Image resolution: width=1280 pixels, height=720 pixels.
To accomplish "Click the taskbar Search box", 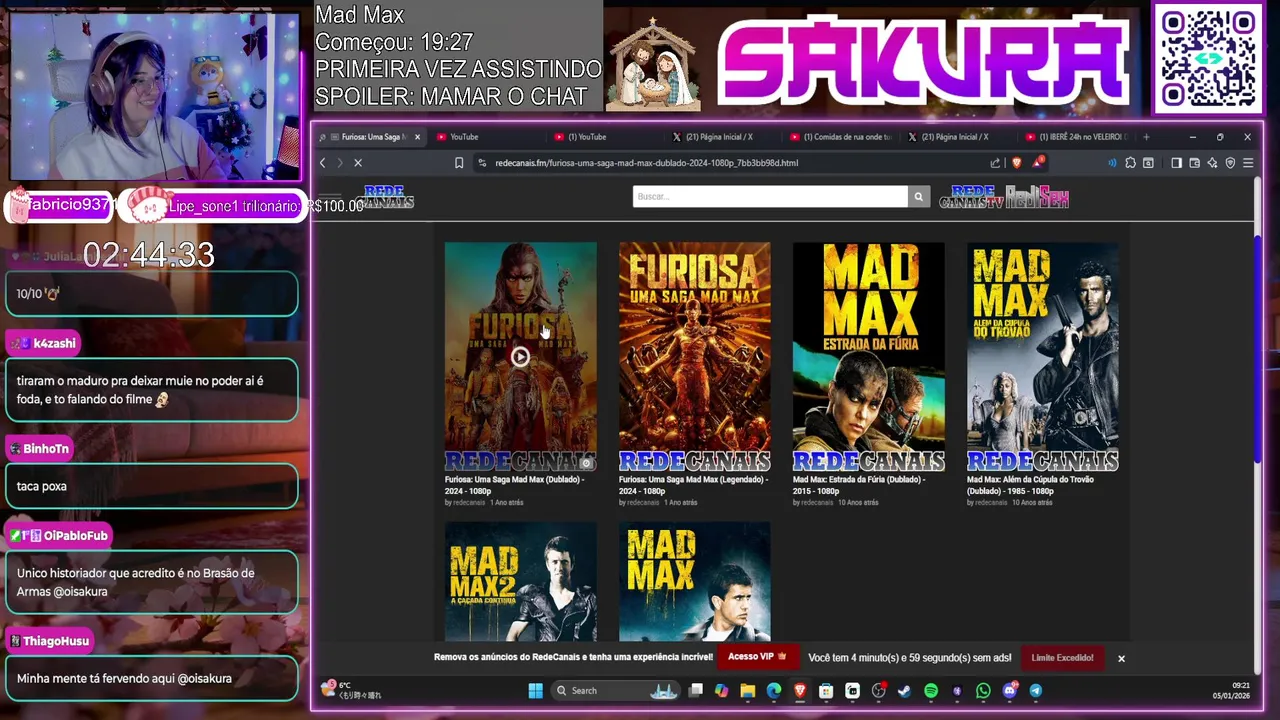I will click(x=617, y=690).
